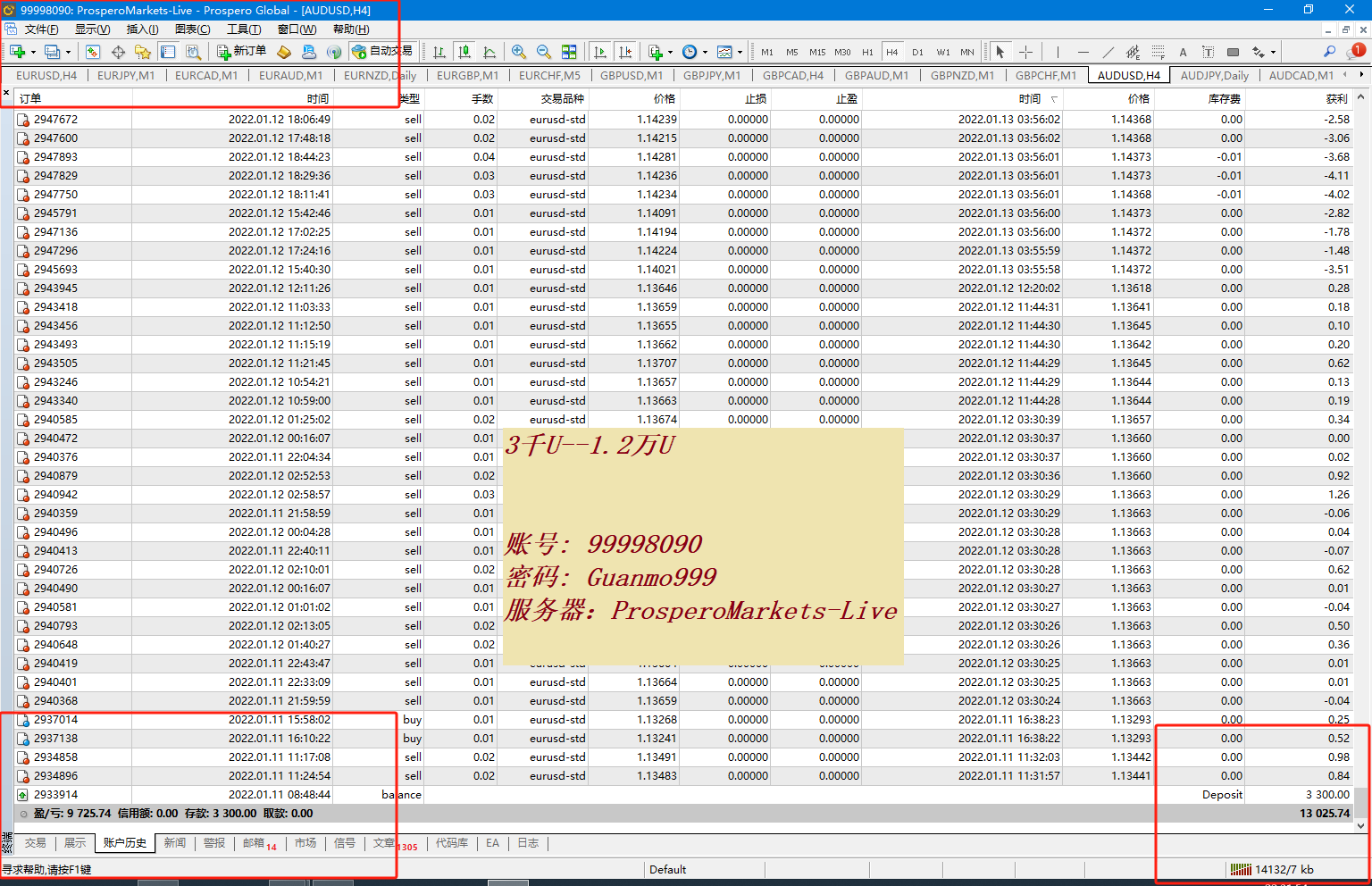Insert a text label tool
This screenshot has width=1372, height=886.
pos(1183,52)
